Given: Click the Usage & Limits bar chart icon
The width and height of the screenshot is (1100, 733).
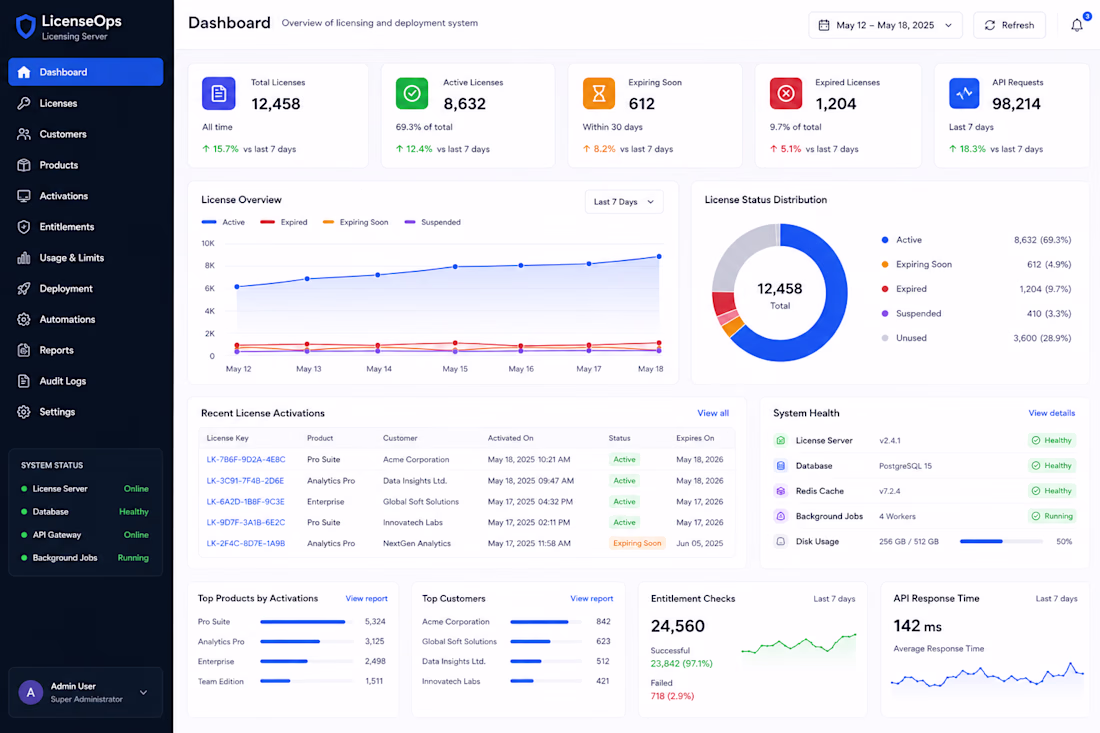Looking at the screenshot, I should pyautogui.click(x=24, y=257).
